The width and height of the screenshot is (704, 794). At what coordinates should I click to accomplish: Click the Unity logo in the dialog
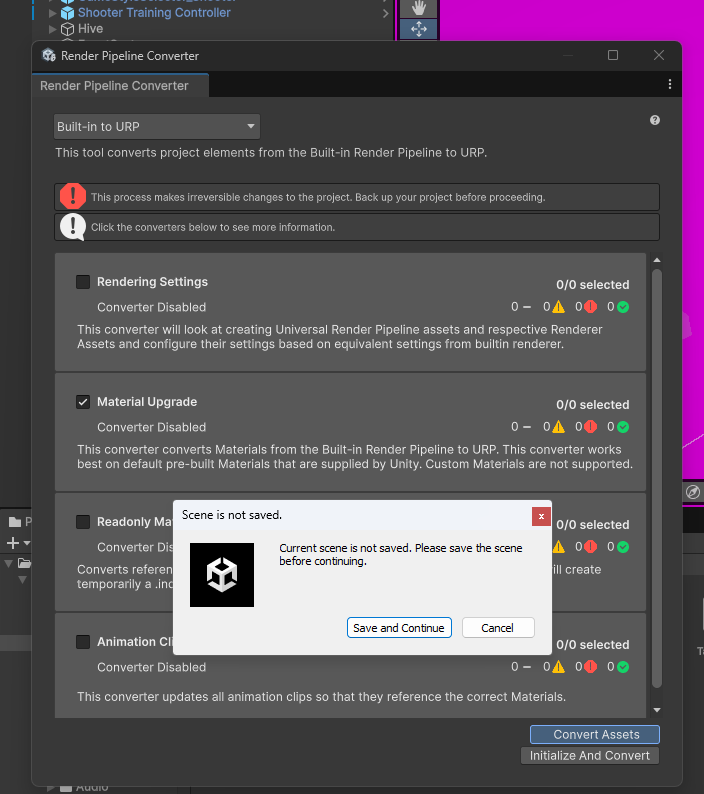click(x=222, y=575)
